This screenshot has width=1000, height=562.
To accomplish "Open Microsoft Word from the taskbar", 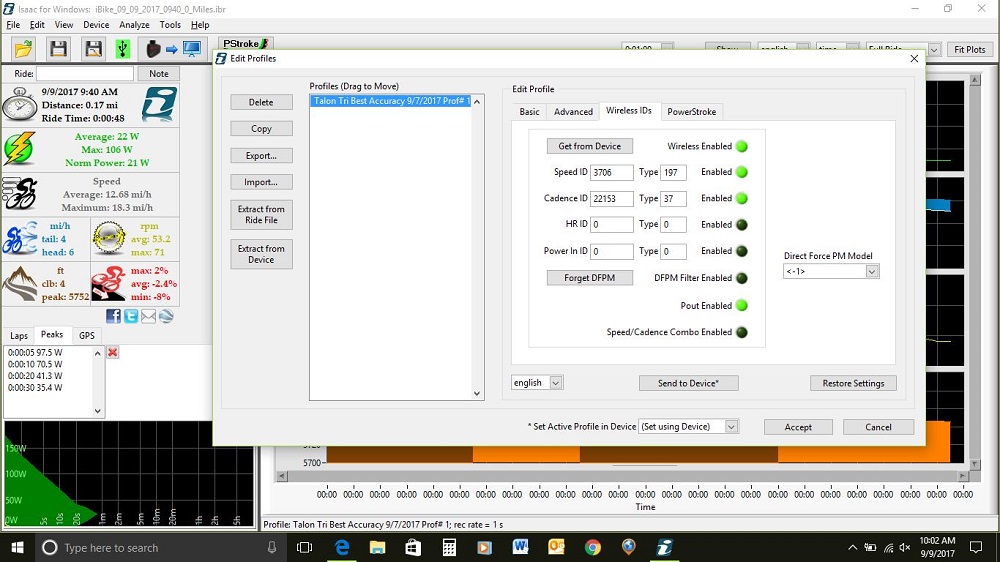I will point(520,547).
